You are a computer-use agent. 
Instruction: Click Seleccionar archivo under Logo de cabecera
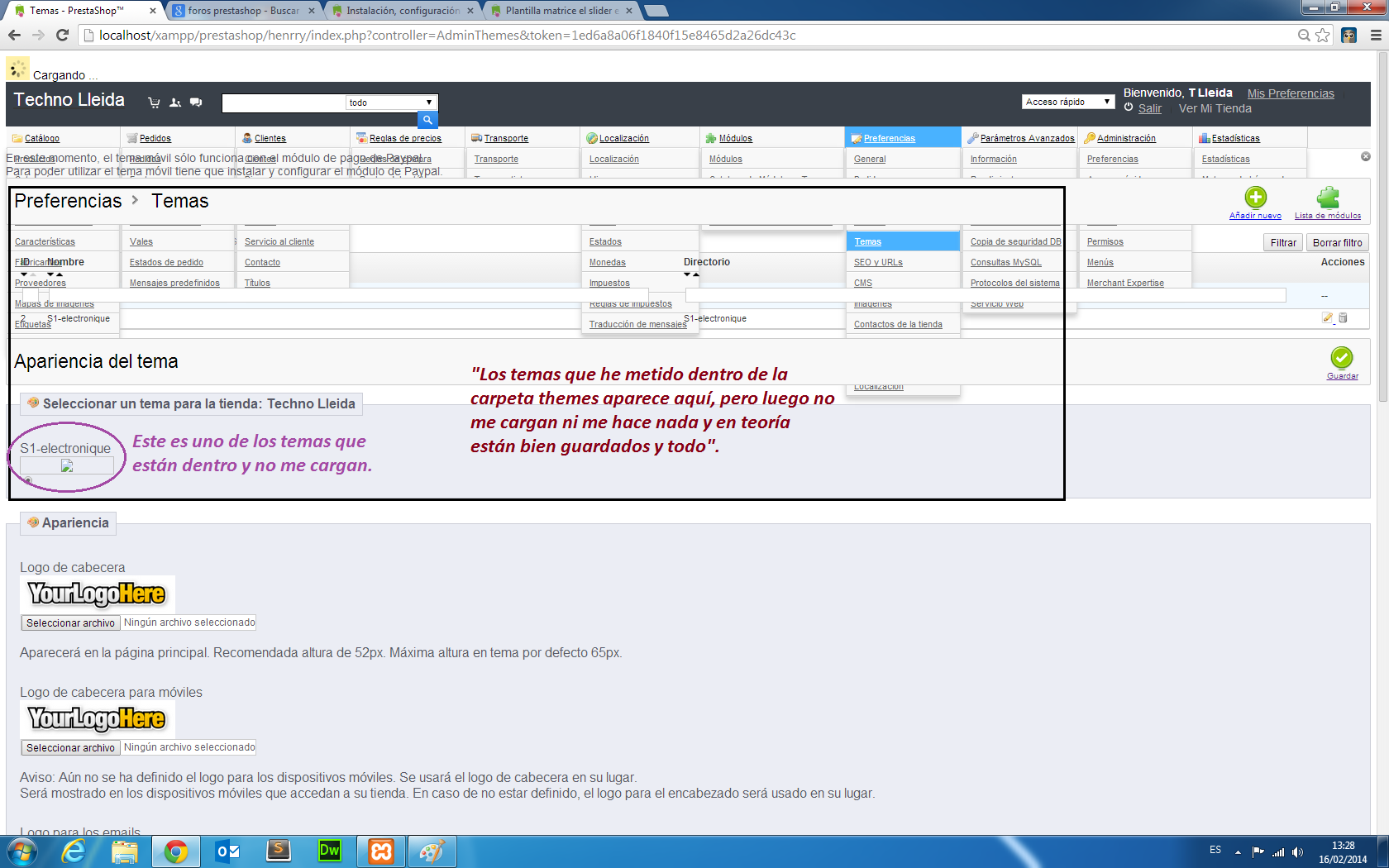pyautogui.click(x=70, y=622)
